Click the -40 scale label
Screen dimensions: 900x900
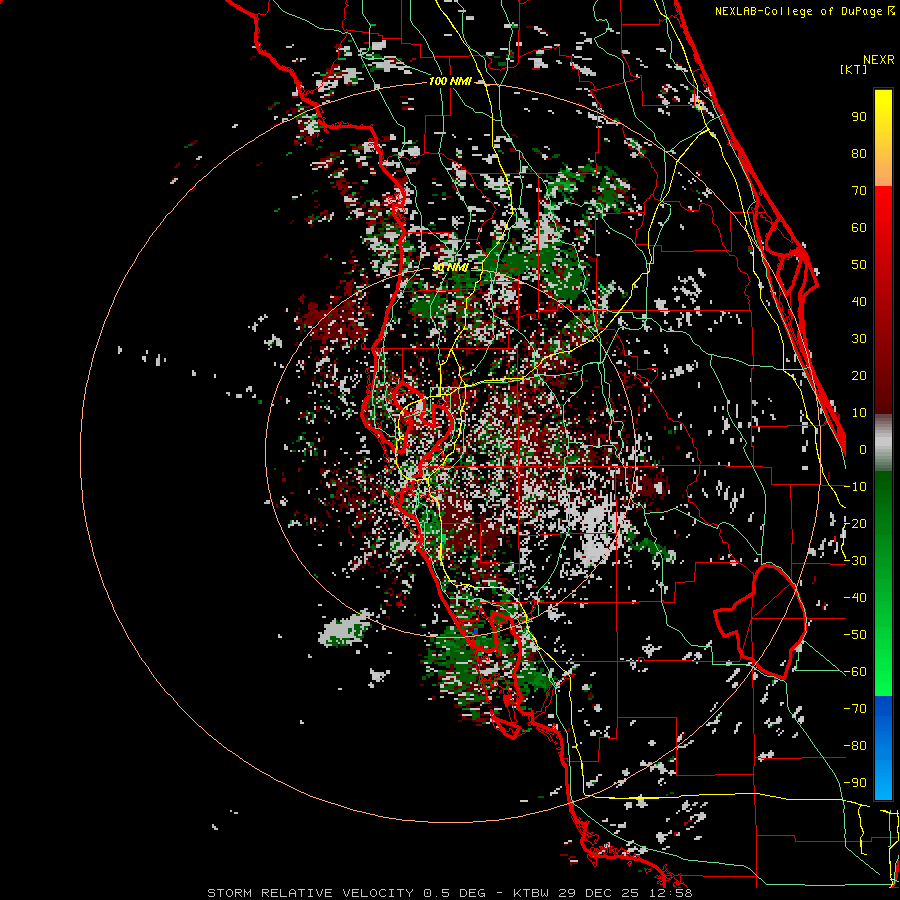click(x=855, y=598)
